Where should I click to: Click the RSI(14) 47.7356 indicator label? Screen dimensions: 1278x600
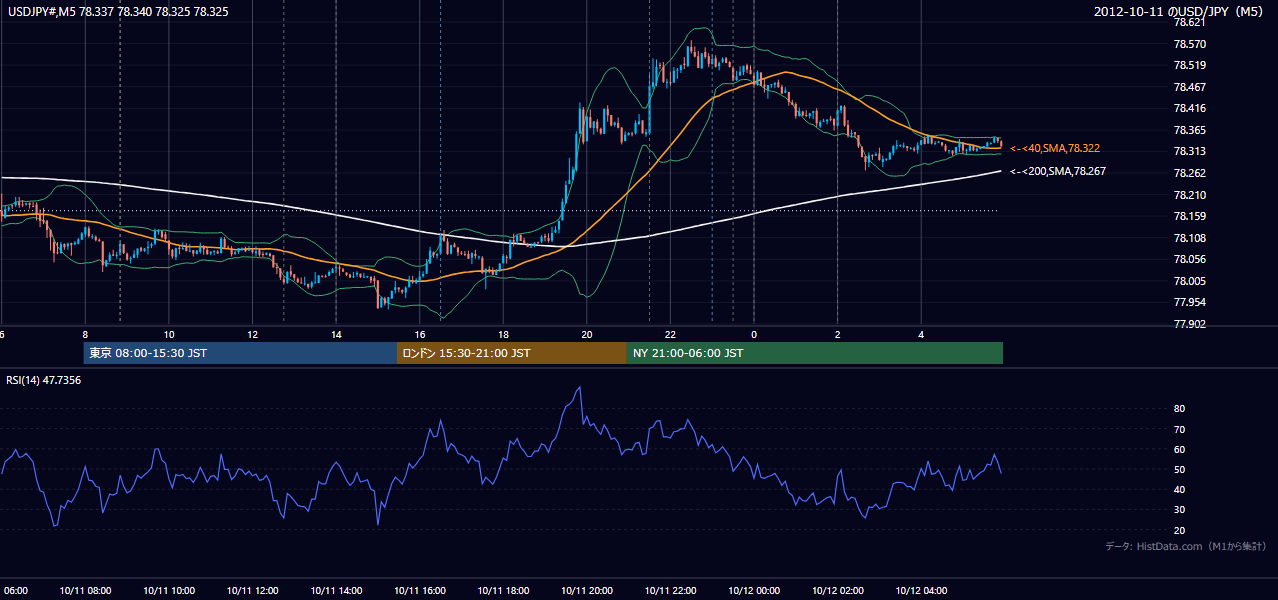pos(44,380)
